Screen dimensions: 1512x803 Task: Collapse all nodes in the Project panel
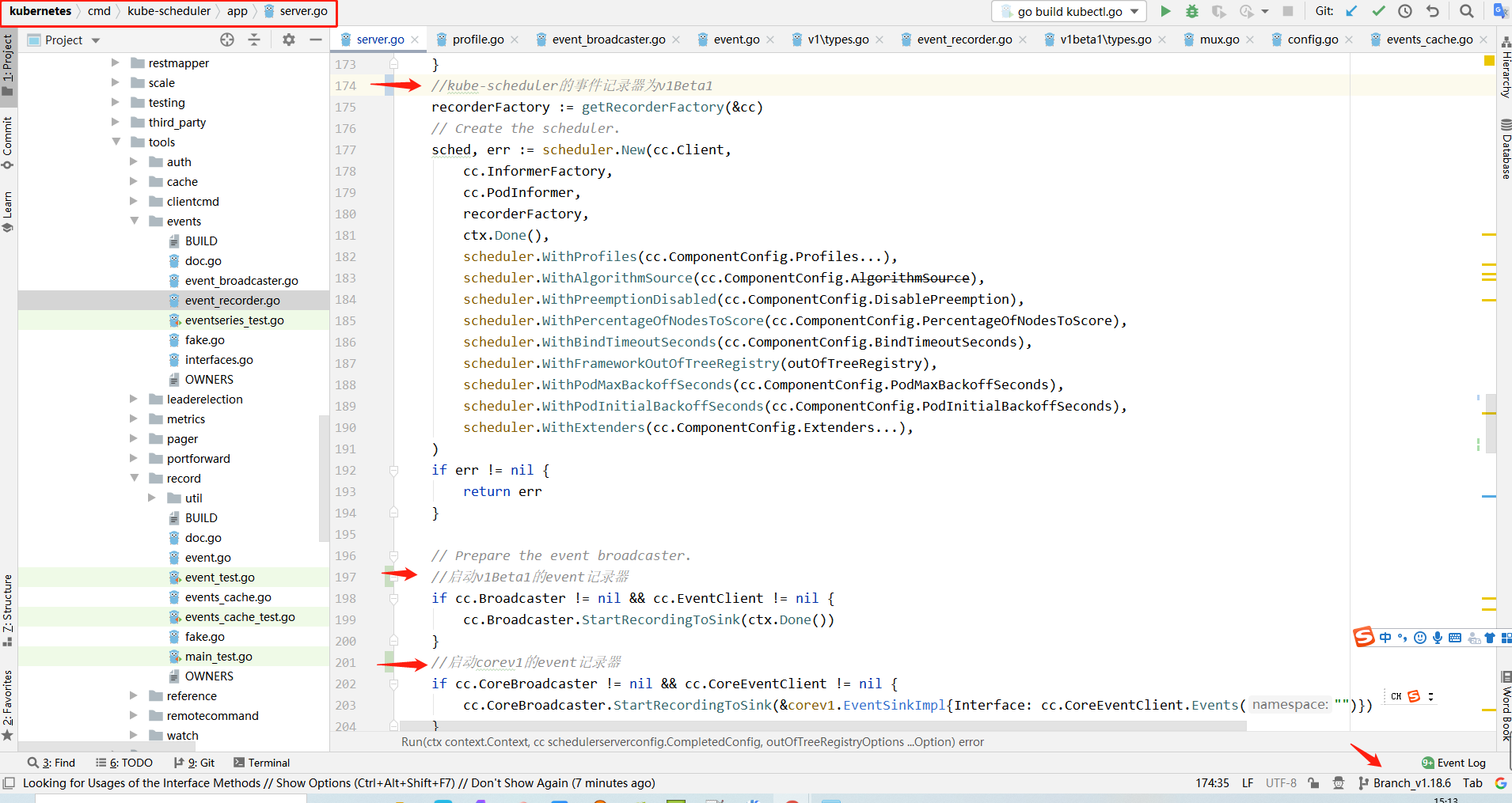(254, 40)
